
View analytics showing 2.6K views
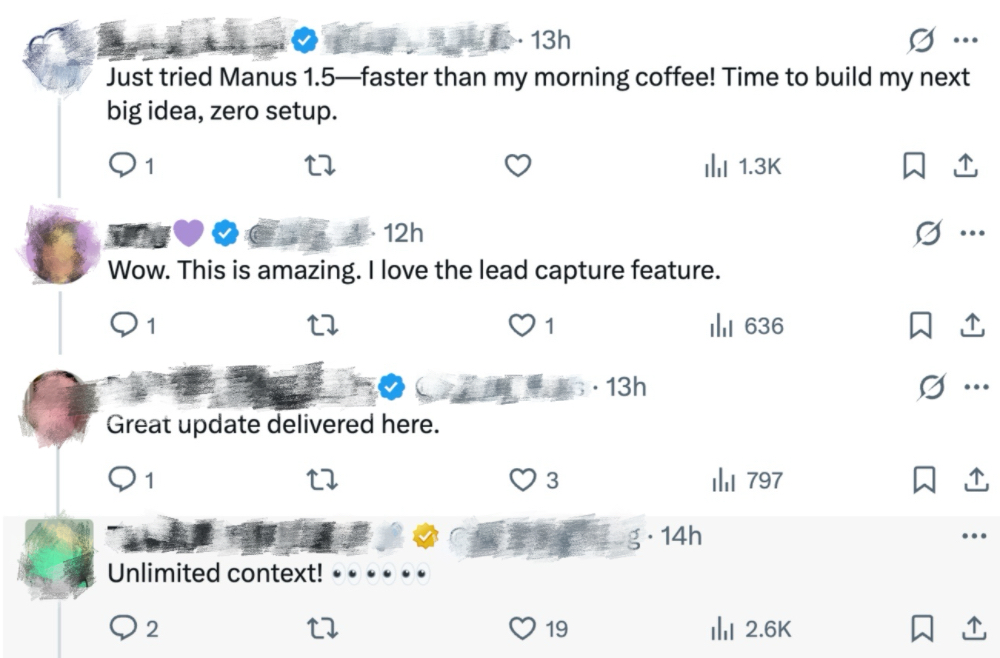pos(750,629)
